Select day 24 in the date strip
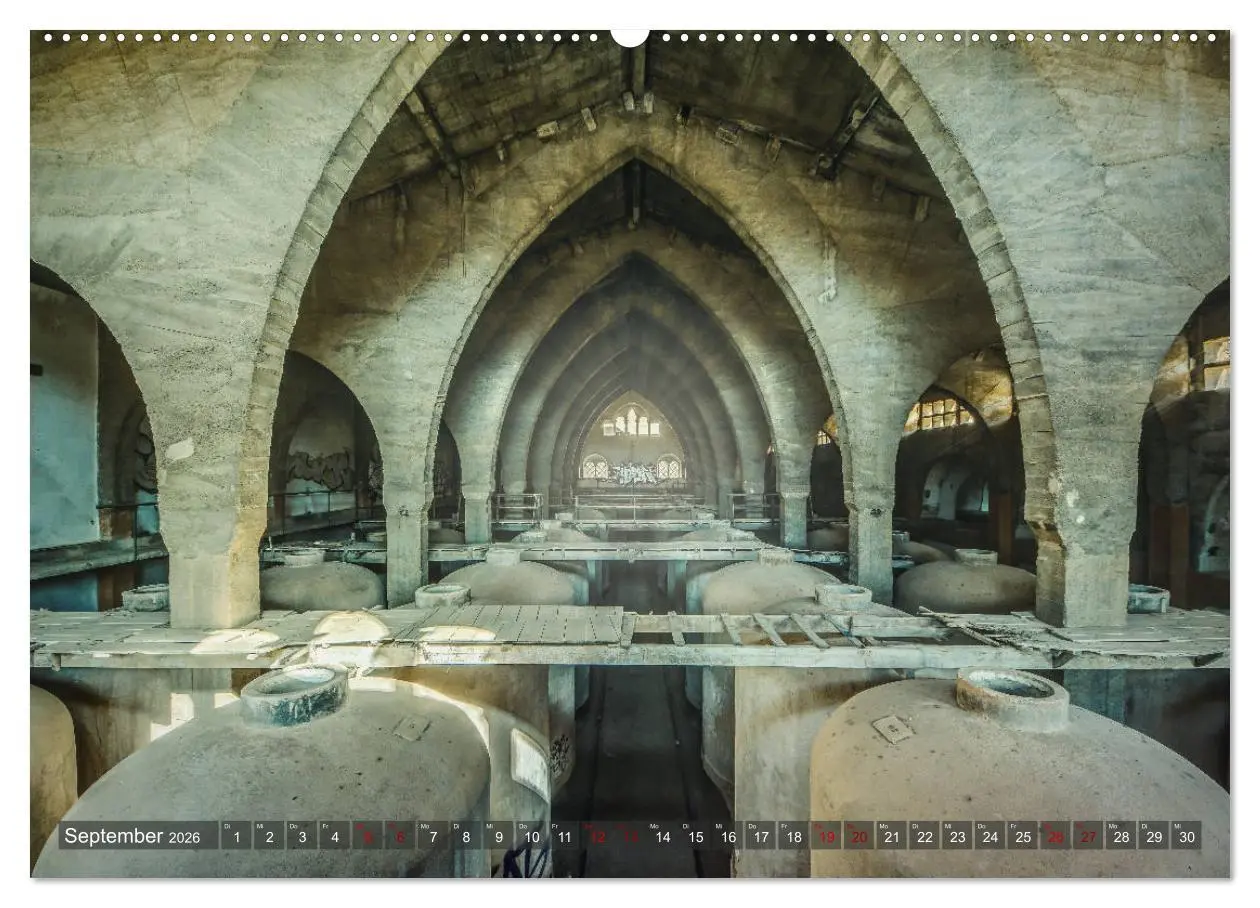 tap(990, 836)
